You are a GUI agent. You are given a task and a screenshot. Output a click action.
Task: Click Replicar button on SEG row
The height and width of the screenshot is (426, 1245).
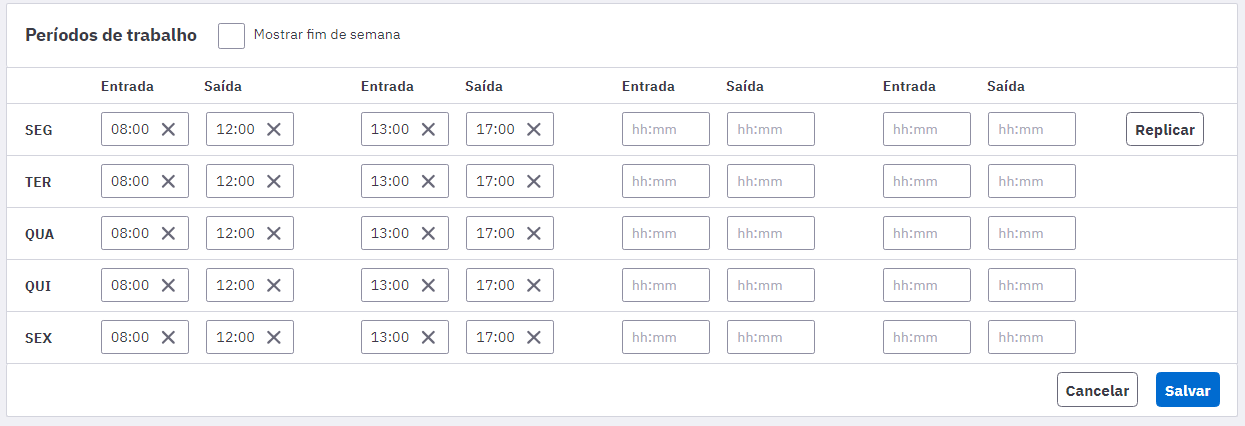click(1165, 129)
